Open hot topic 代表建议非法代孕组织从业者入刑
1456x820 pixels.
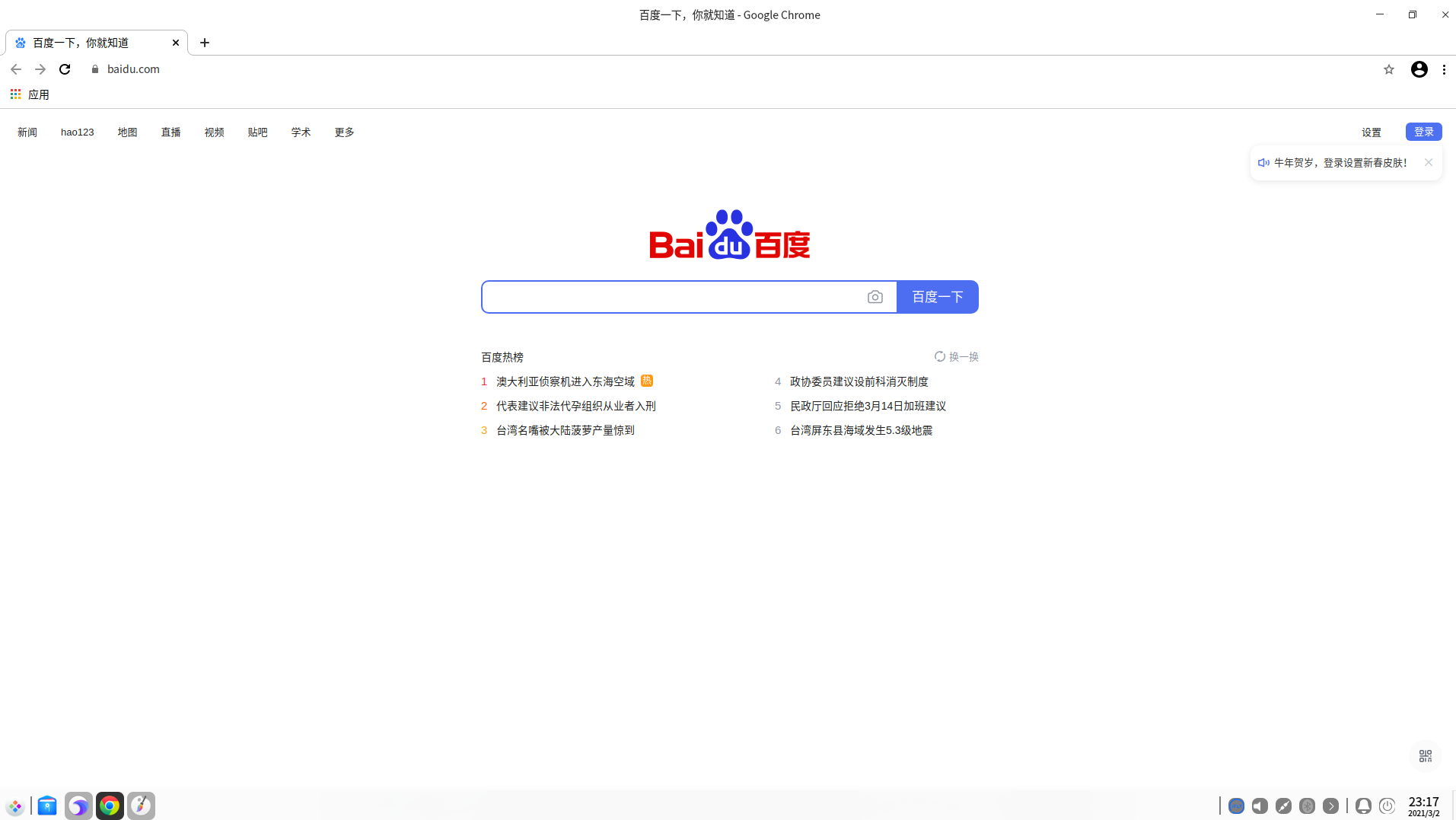(576, 406)
